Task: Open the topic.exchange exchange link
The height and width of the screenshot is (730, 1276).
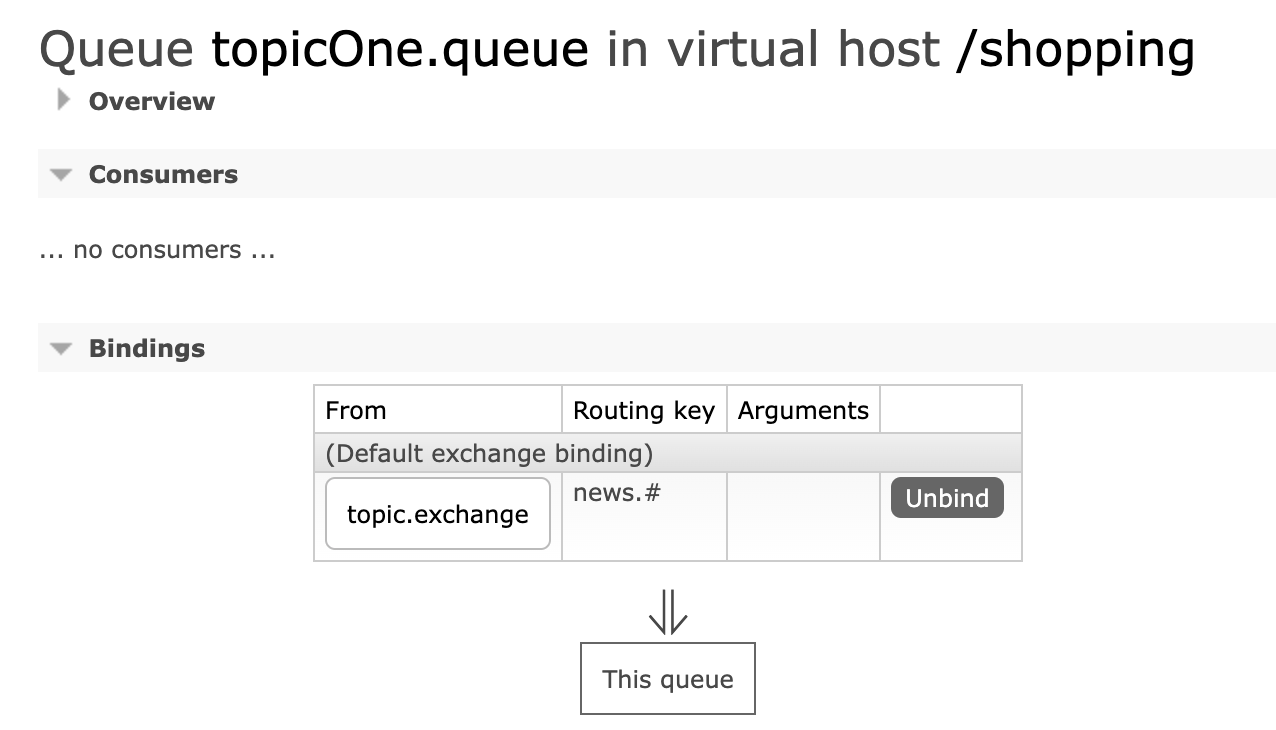Action: [x=438, y=514]
